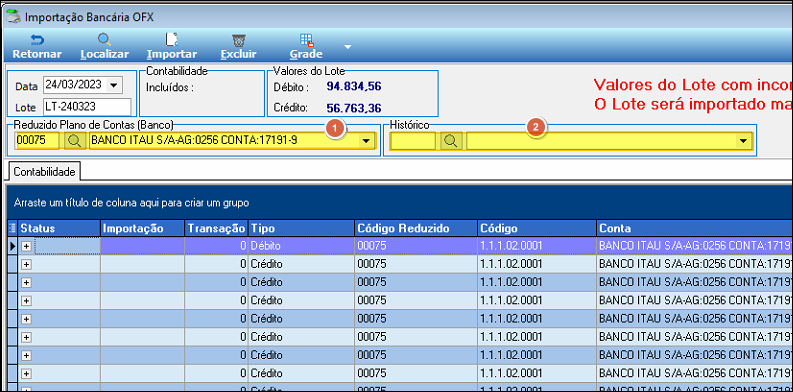Expand the first Débito row
Screen dimensions: 793x392
pyautogui.click(x=26, y=246)
